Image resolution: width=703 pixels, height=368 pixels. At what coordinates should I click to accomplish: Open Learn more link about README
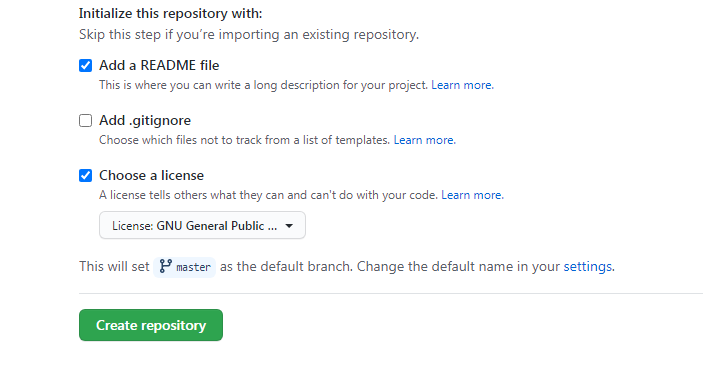coord(462,85)
